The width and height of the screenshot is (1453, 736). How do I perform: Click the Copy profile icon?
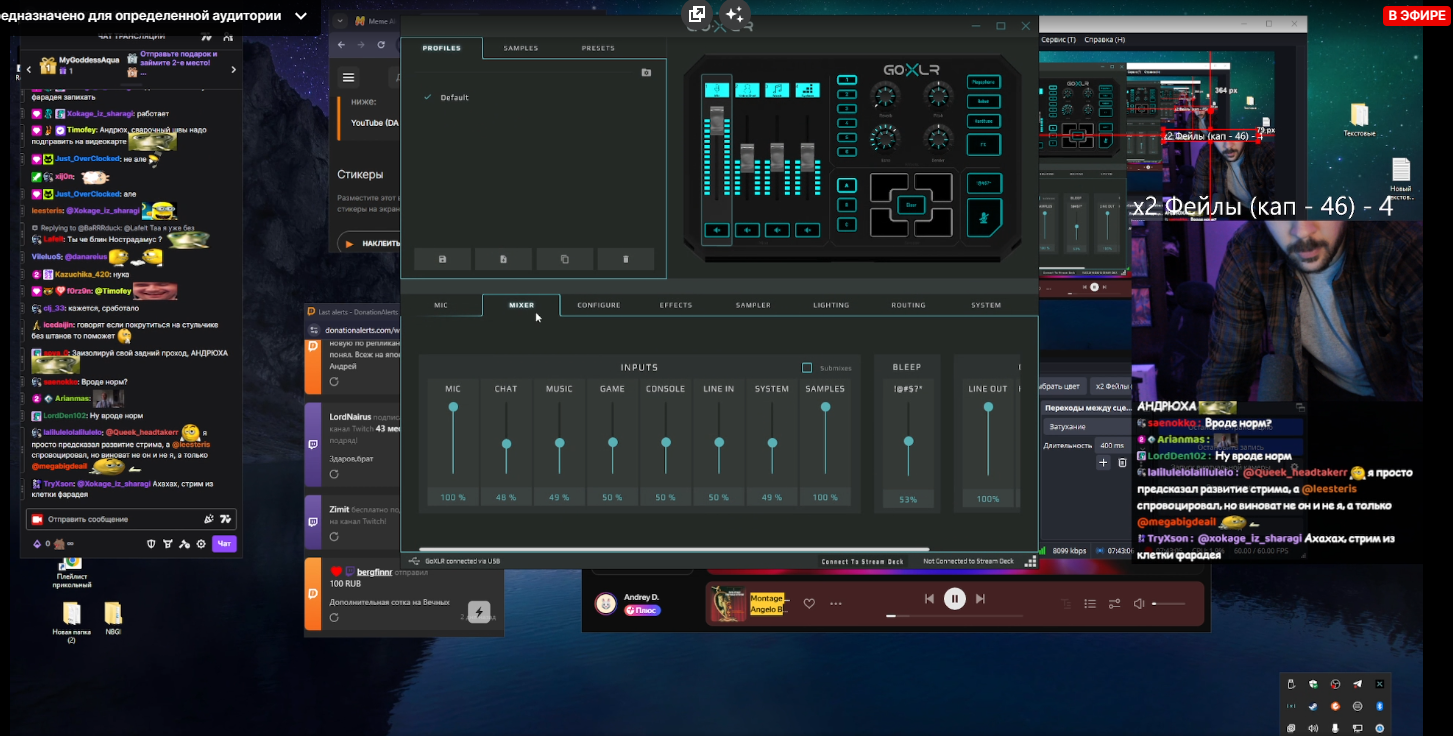click(x=564, y=259)
